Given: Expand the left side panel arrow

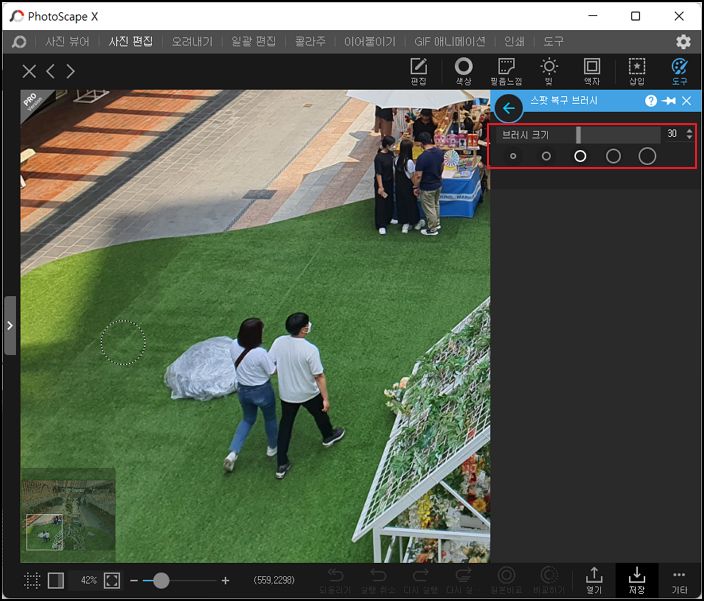Looking at the screenshot, I should click(10, 325).
